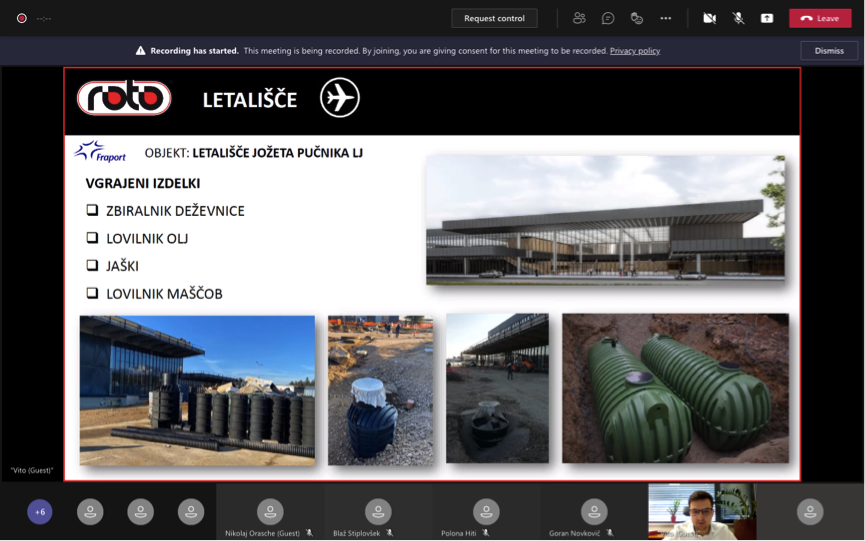Click the shared slide with Letališče title
This screenshot has width=865, height=541.
[432, 274]
